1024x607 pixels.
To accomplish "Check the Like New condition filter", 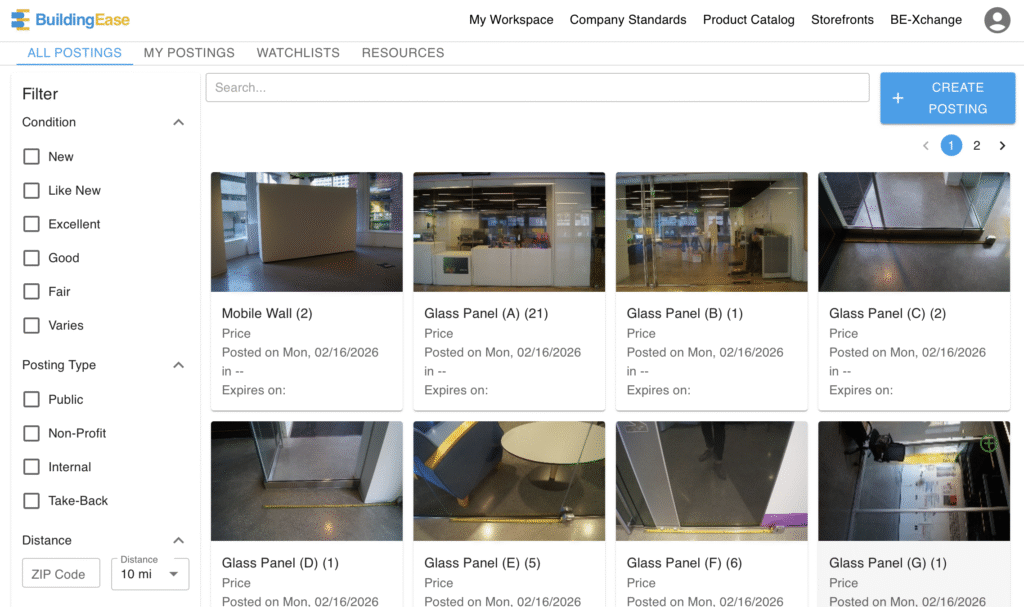I will pyautogui.click(x=32, y=191).
